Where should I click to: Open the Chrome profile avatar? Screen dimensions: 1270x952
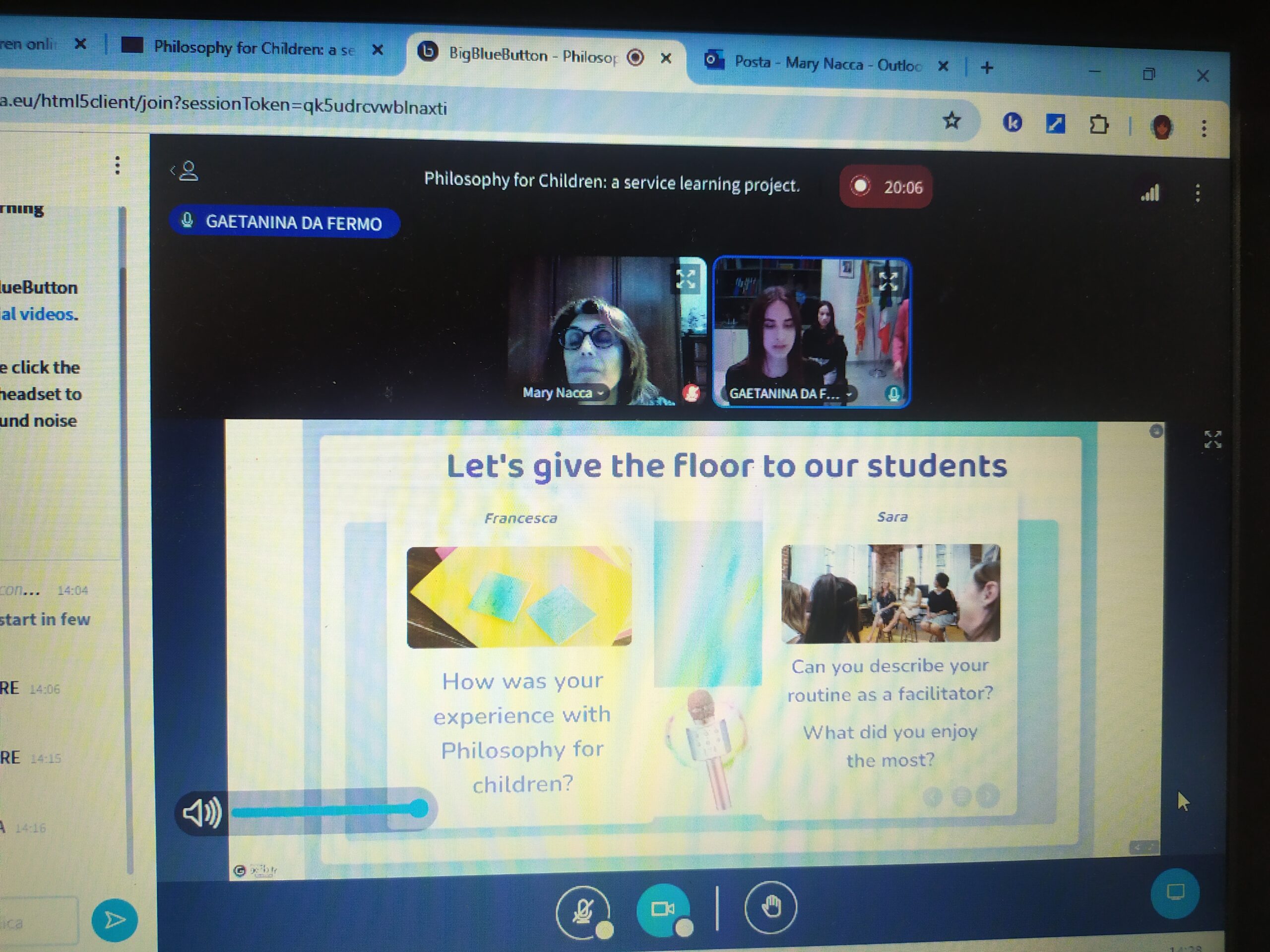[1161, 127]
